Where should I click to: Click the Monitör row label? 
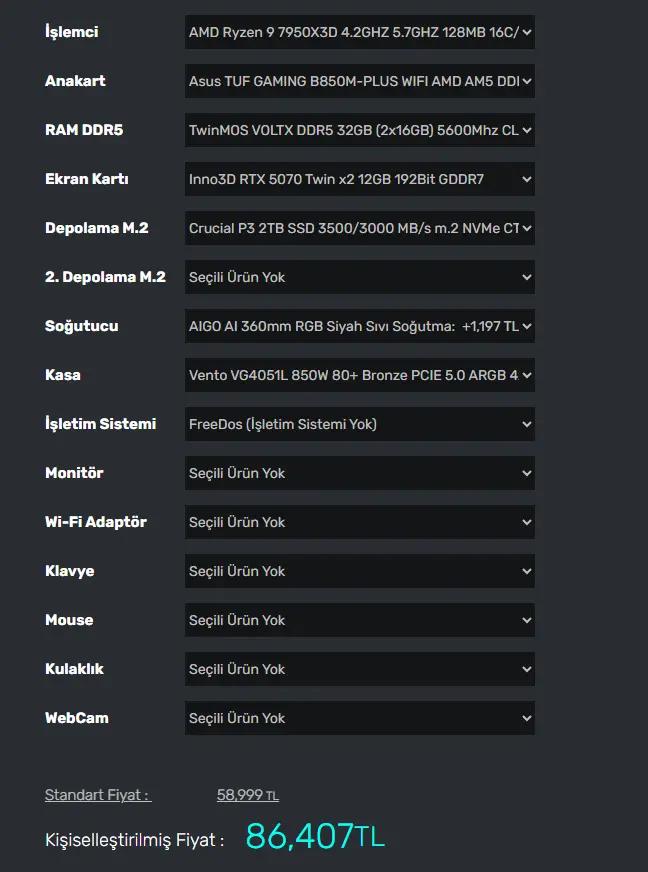(x=75, y=472)
